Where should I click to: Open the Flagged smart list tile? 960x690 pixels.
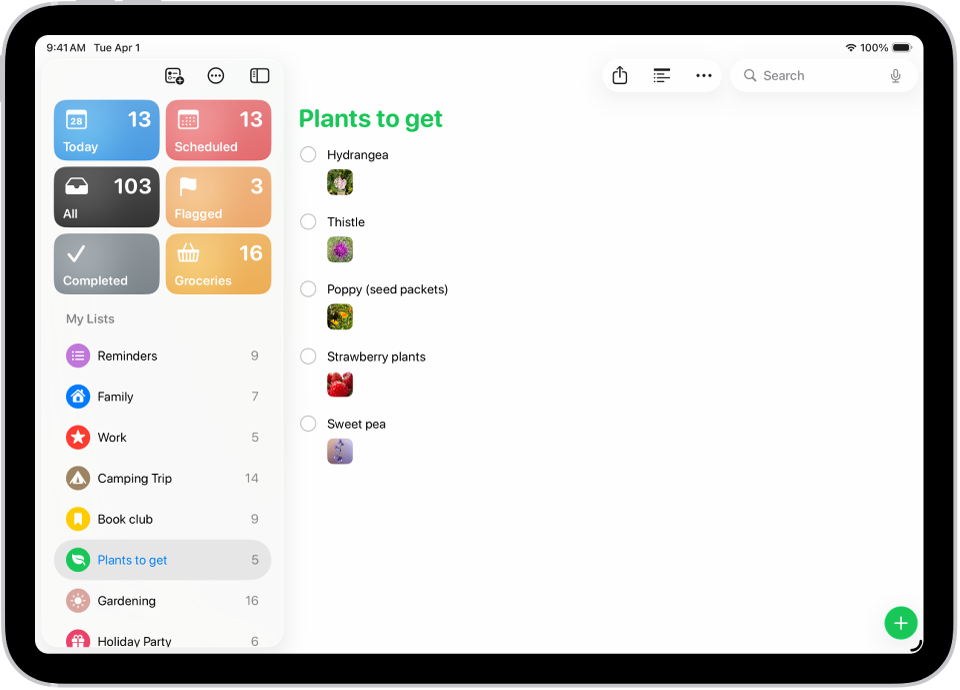[218, 197]
